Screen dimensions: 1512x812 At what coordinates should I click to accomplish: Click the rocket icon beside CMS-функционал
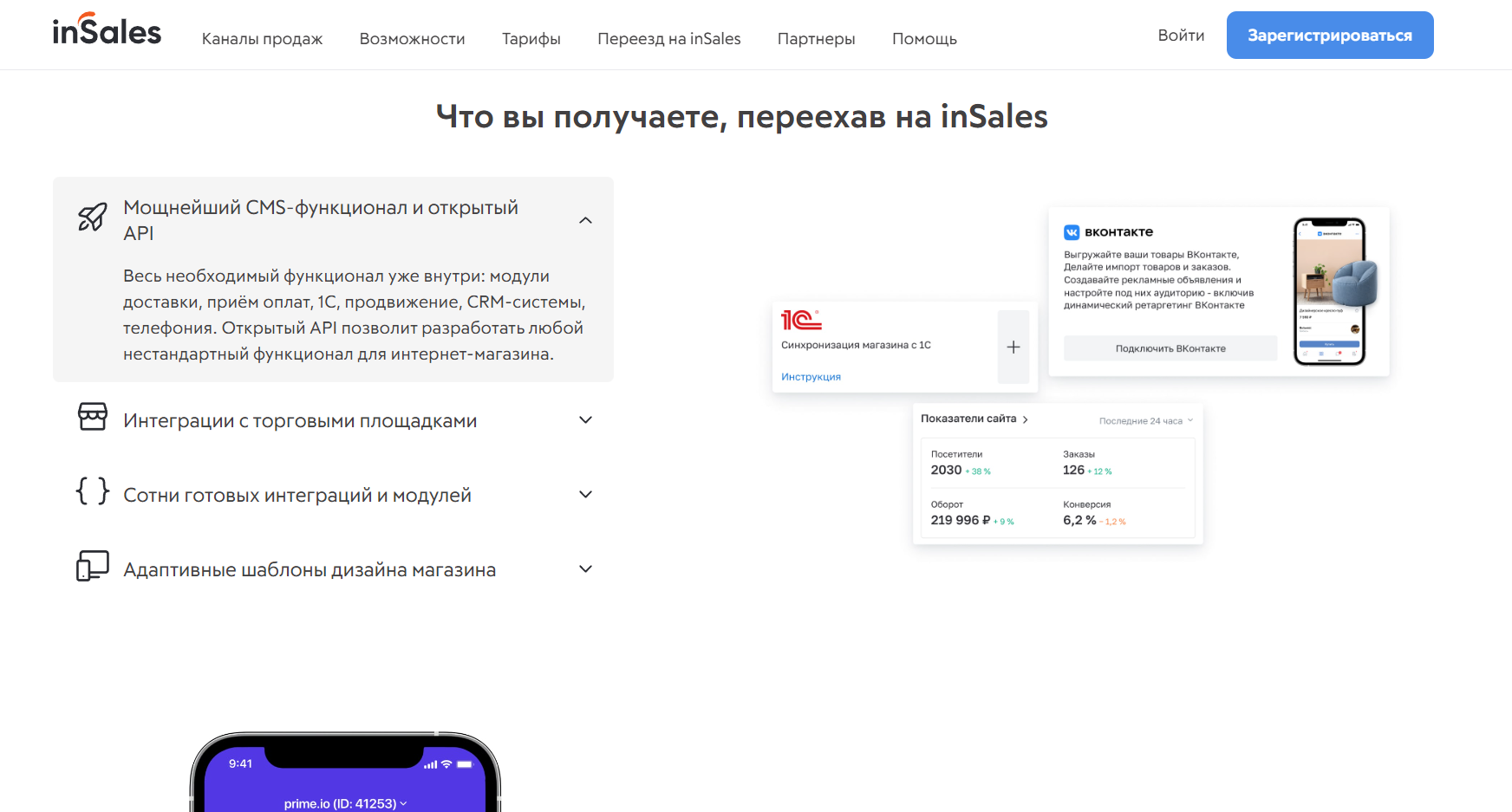(x=93, y=217)
